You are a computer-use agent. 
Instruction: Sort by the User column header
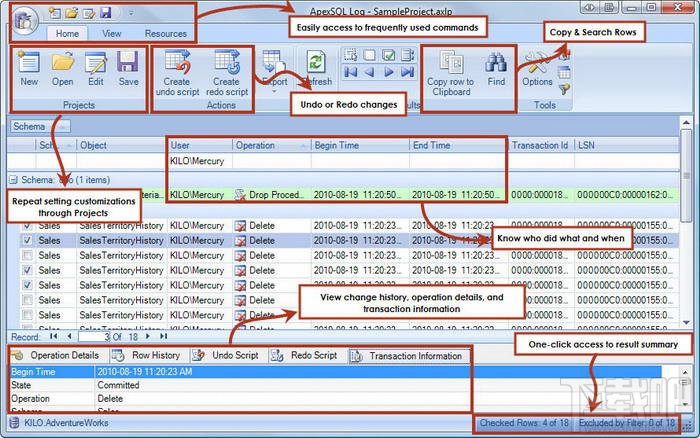[x=200, y=145]
